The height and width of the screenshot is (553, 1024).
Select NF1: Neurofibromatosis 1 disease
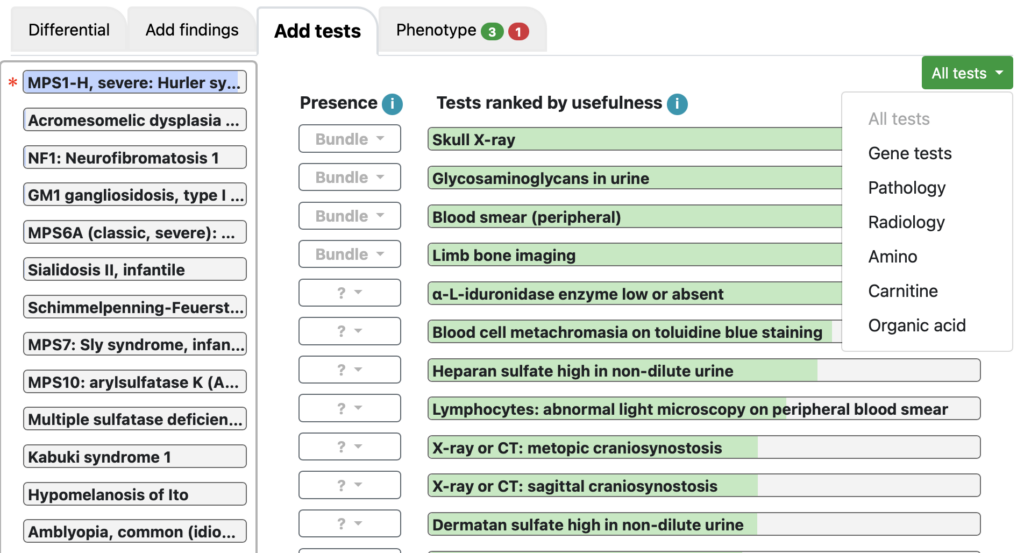point(135,157)
